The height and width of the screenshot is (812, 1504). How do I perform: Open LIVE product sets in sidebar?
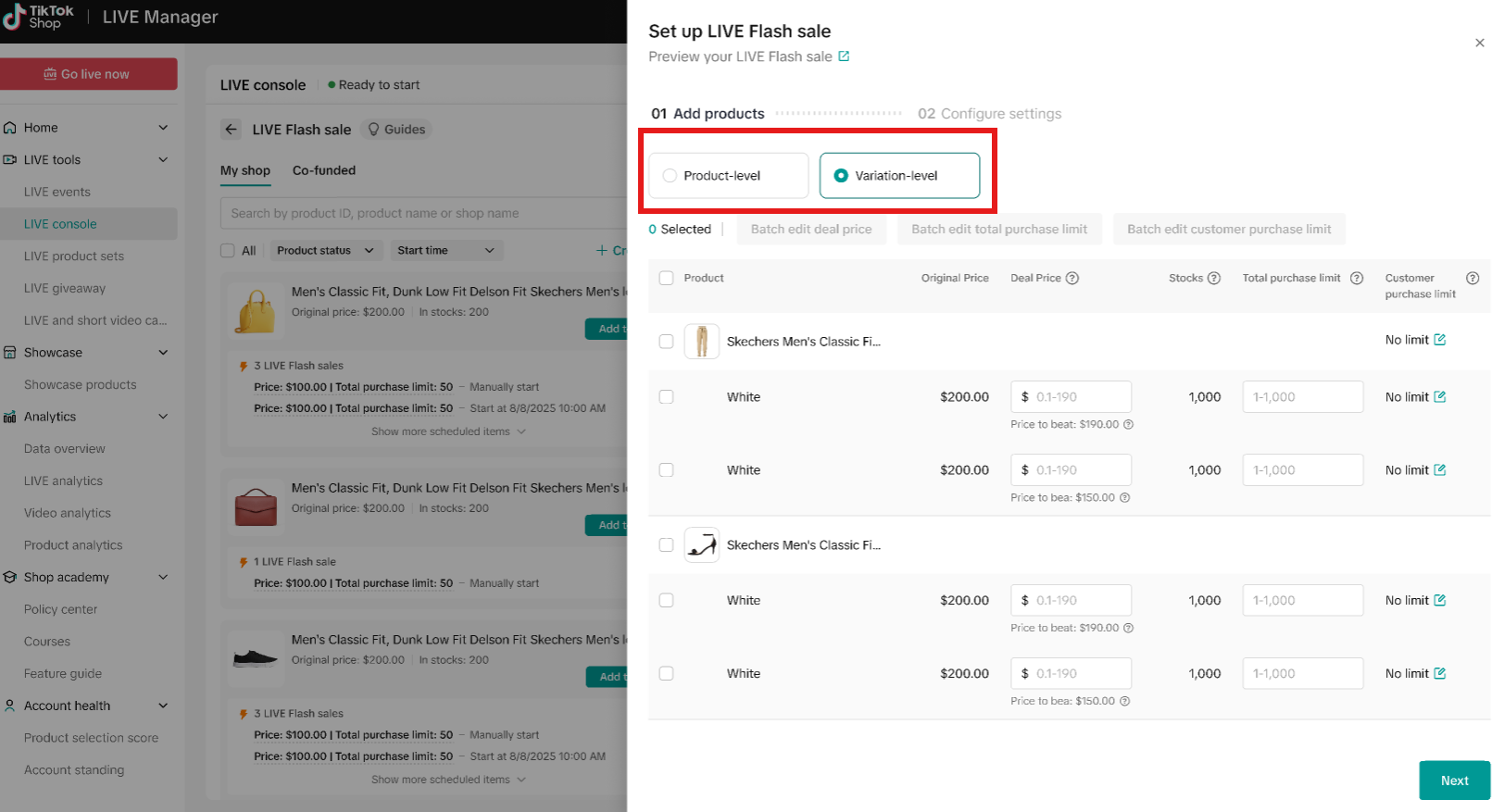pyautogui.click(x=74, y=256)
